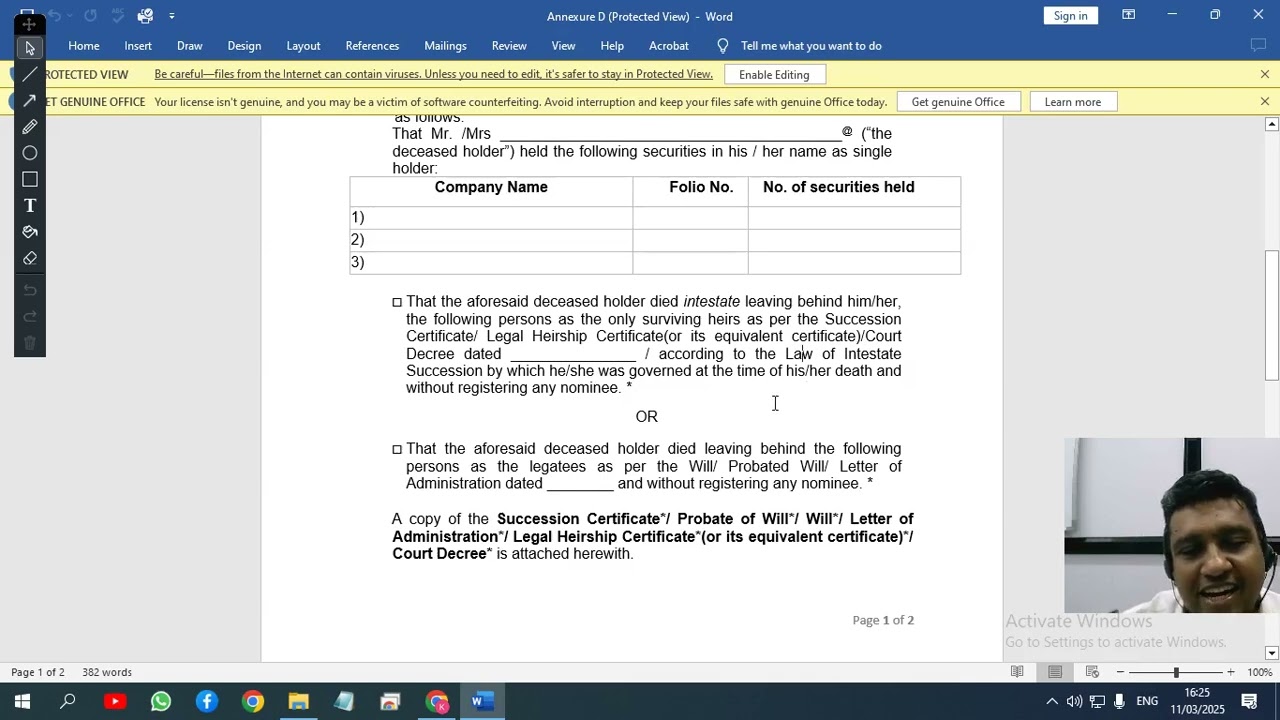The width and height of the screenshot is (1280, 720).
Task: Click the Page 1 of 2 status indicator
Action: coord(38,672)
